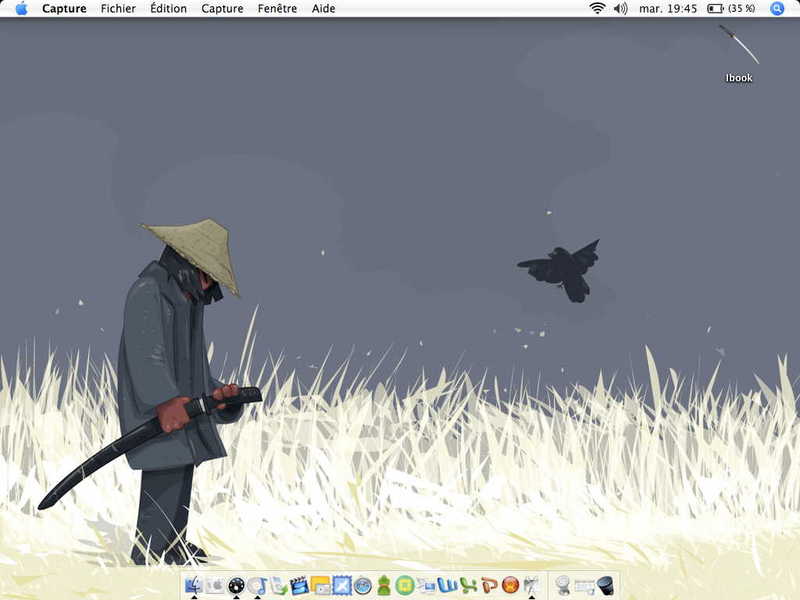
Task: Launch Microsoft Word from the dock
Action: 447,586
